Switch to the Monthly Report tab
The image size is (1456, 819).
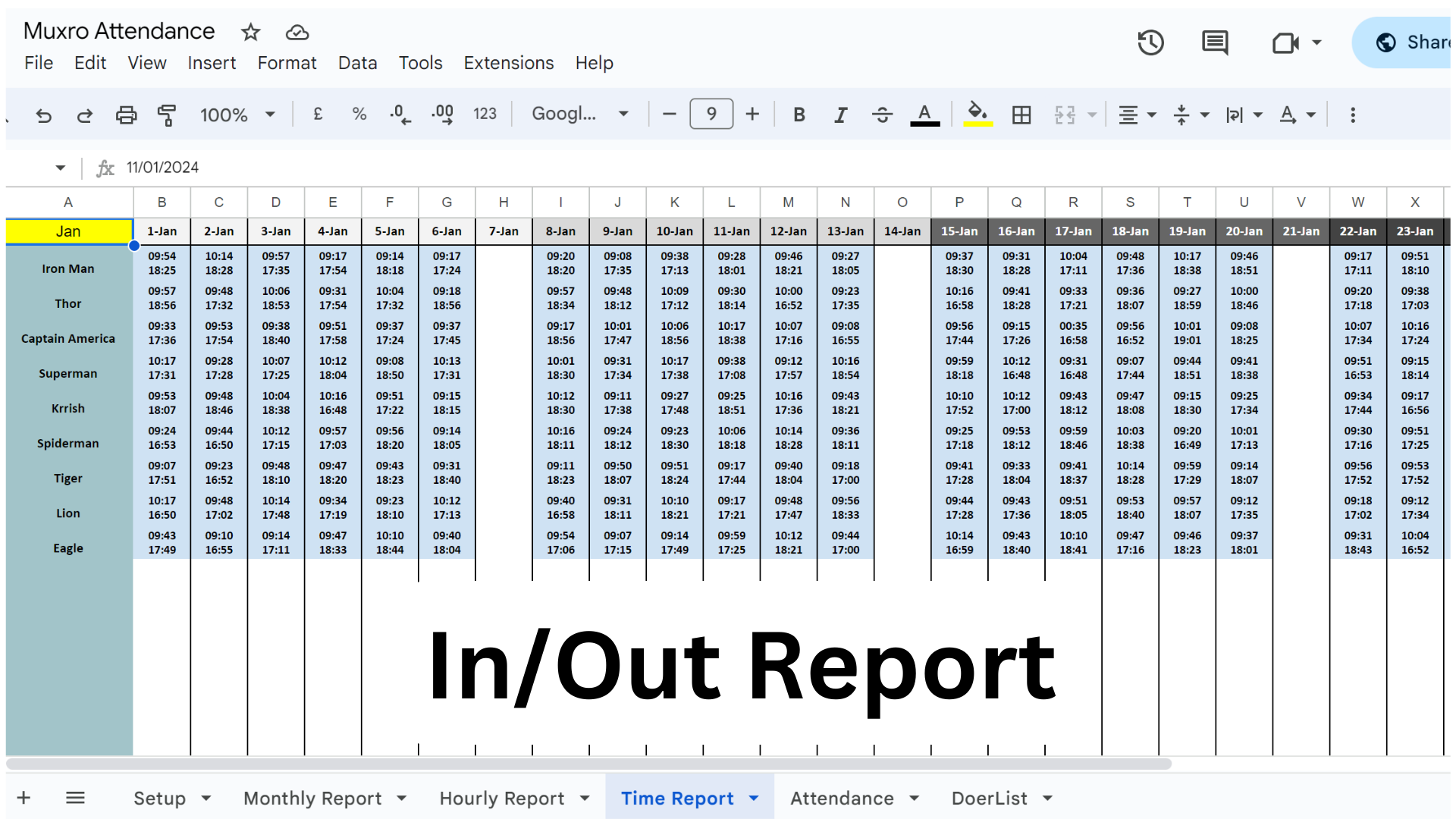(312, 799)
